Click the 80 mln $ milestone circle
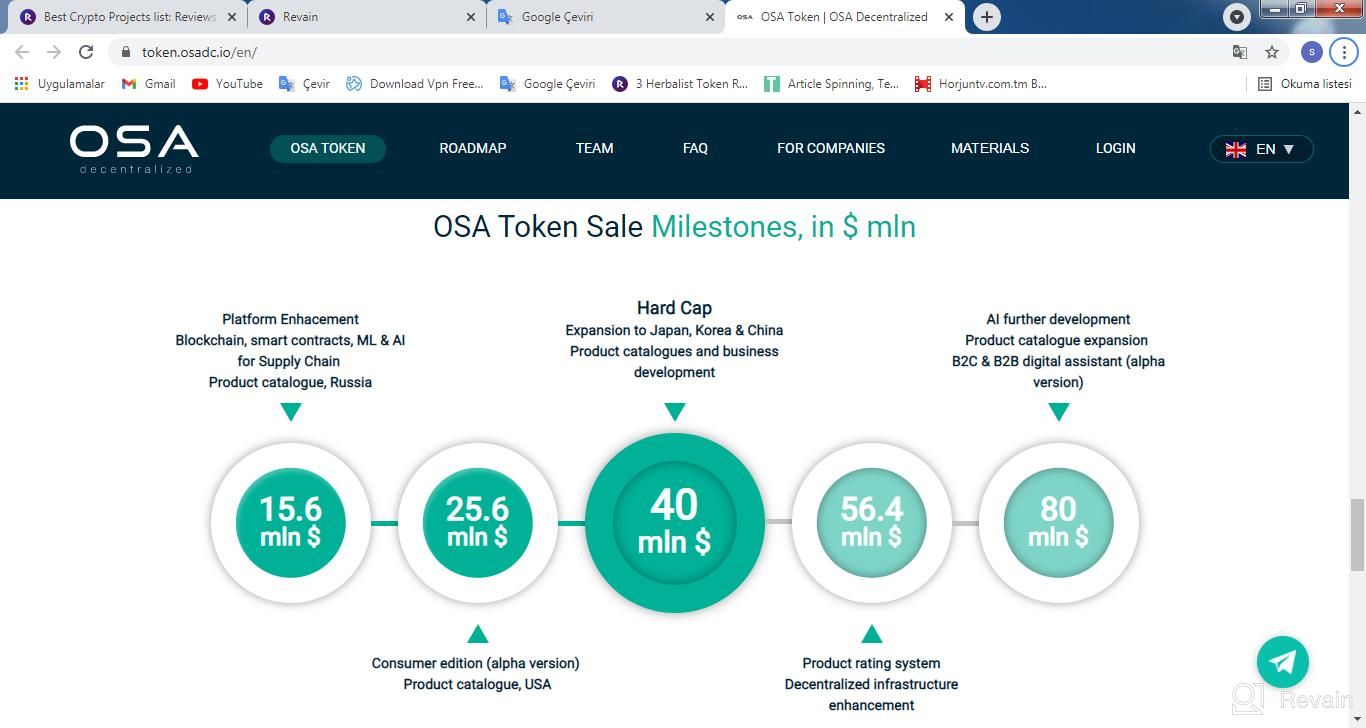1366x728 pixels. coord(1059,523)
